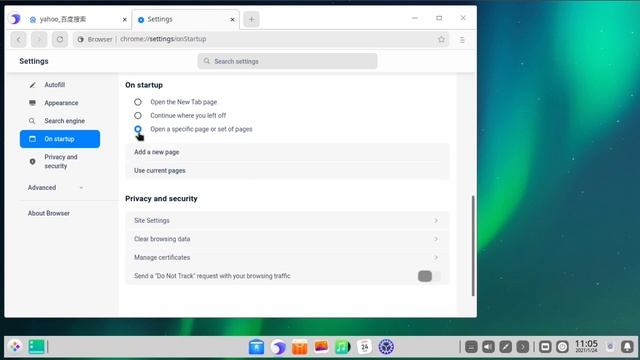640x360 pixels.
Task: Click the browser back arrow
Action: 19,40
